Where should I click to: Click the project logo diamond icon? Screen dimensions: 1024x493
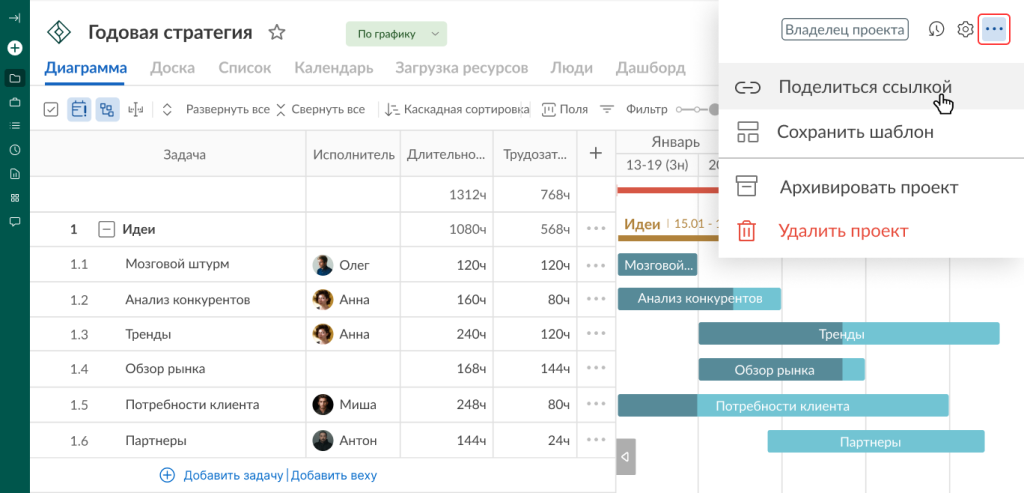point(59,32)
